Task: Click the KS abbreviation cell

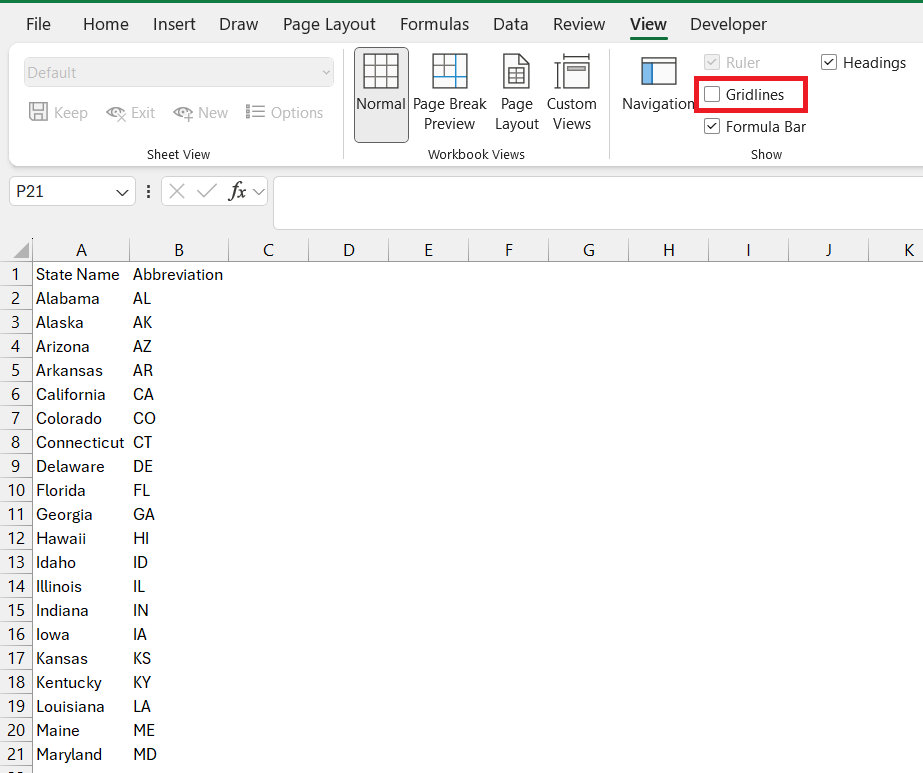Action: coord(179,658)
